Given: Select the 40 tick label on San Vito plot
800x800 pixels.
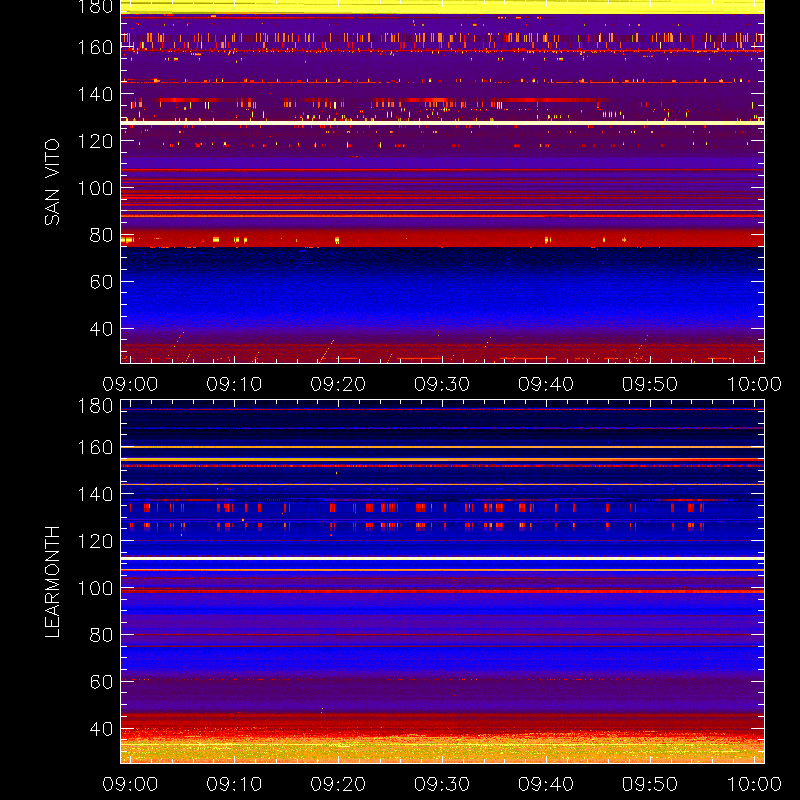Looking at the screenshot, I should (101, 329).
